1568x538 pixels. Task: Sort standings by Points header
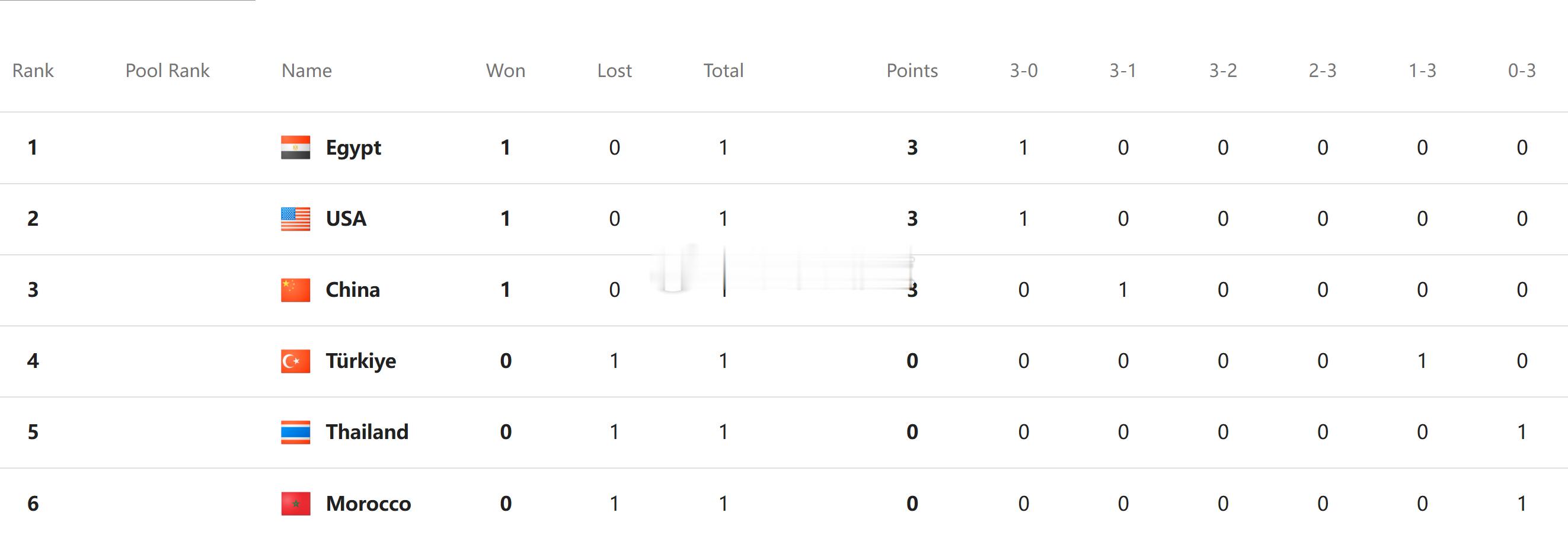(x=912, y=71)
